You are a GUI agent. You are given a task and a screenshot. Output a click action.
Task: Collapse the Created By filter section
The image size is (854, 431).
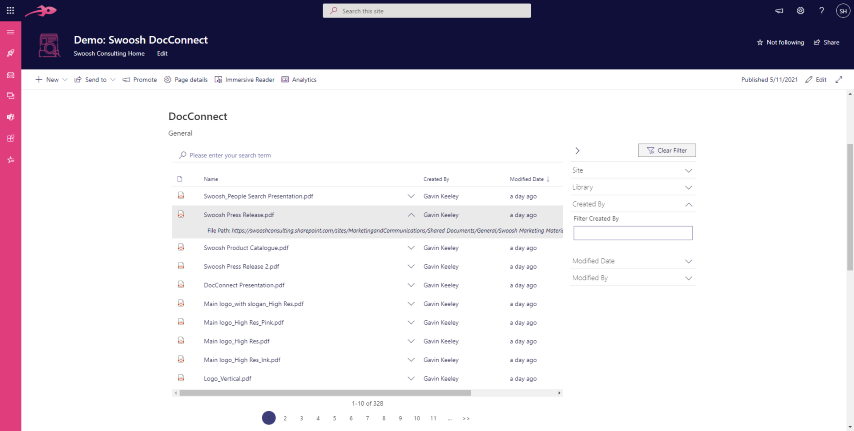click(x=633, y=204)
